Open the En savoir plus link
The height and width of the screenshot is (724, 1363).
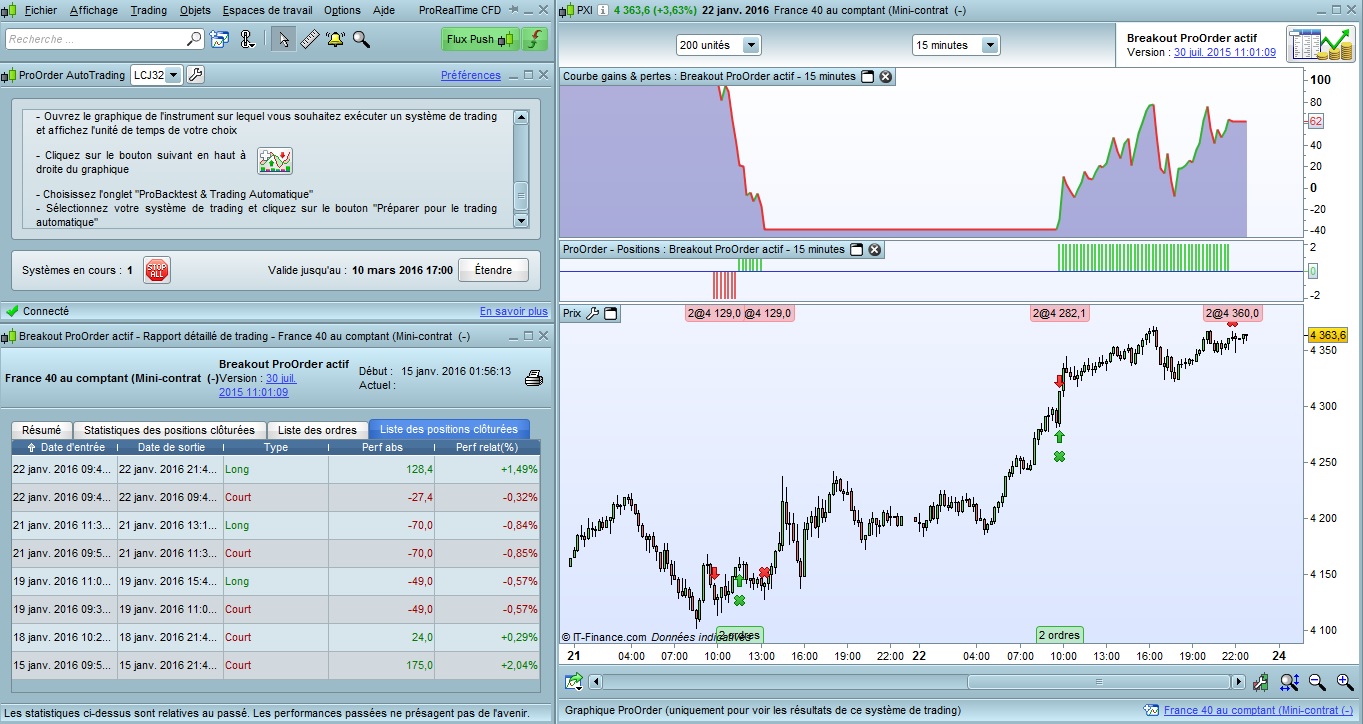tap(514, 311)
